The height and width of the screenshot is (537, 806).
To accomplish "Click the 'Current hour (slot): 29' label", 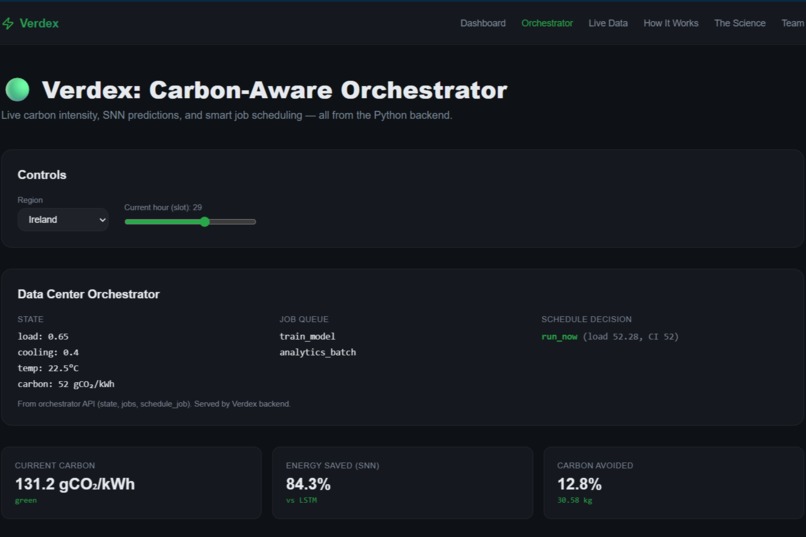I will 163,207.
